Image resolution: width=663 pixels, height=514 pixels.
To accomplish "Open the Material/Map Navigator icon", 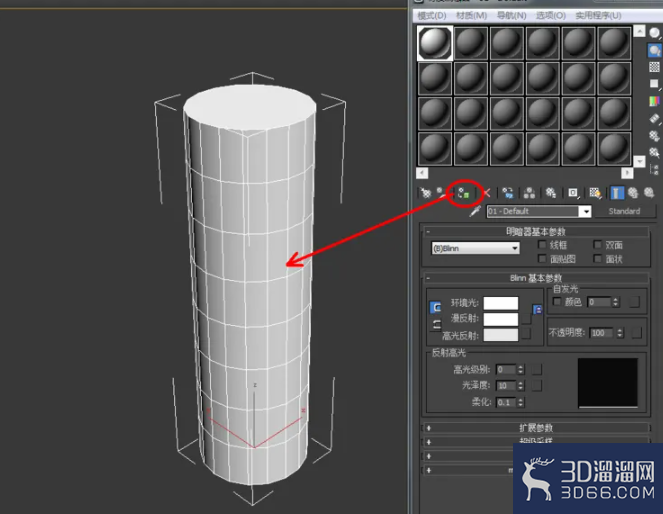I will tap(654, 169).
